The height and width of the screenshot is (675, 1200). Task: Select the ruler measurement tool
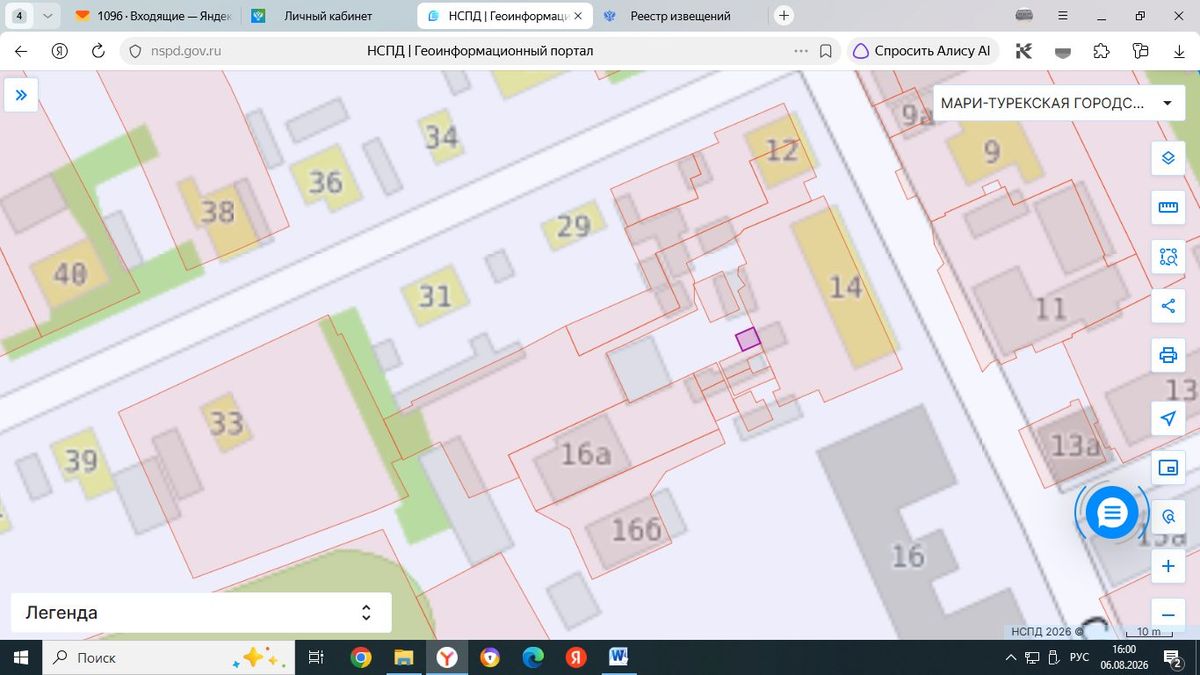(1167, 207)
